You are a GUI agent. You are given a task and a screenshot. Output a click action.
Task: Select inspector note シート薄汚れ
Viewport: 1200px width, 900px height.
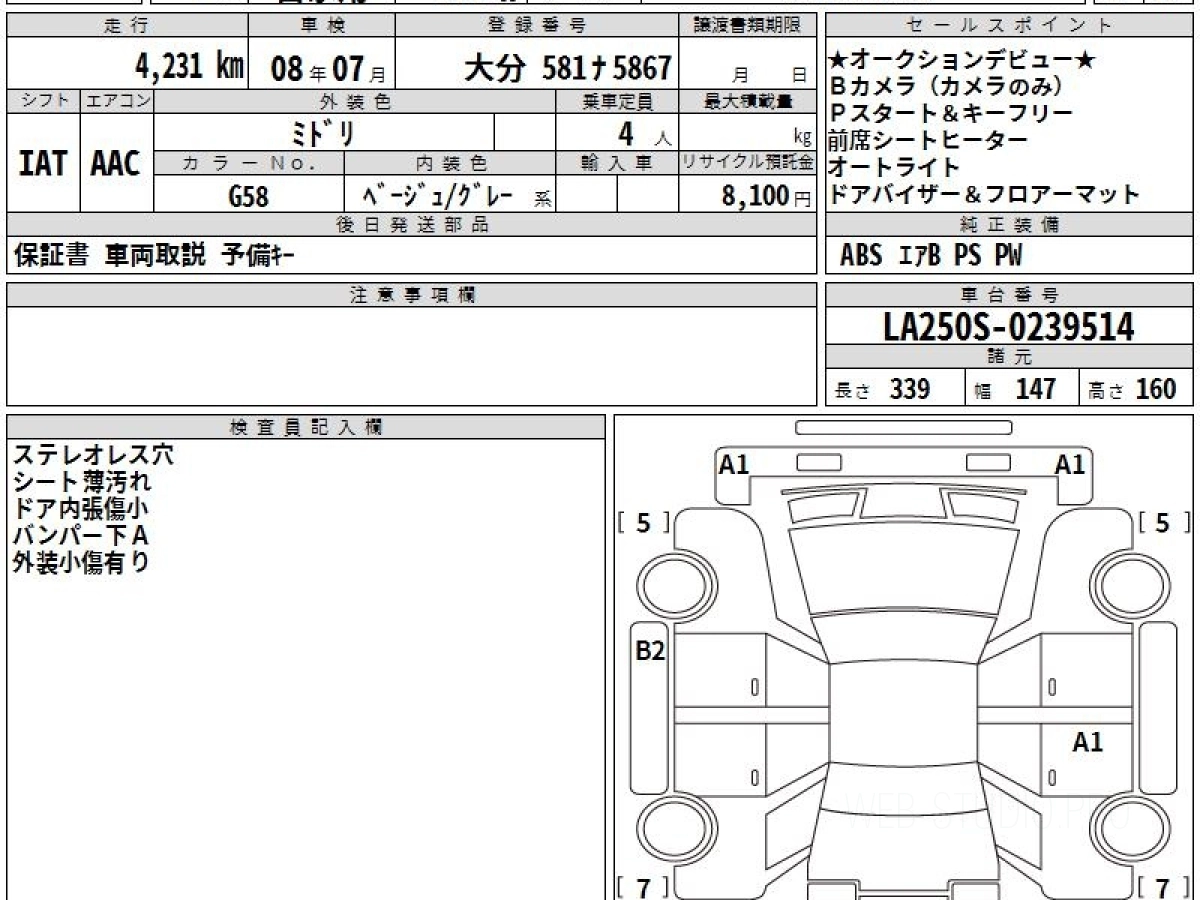click(82, 481)
